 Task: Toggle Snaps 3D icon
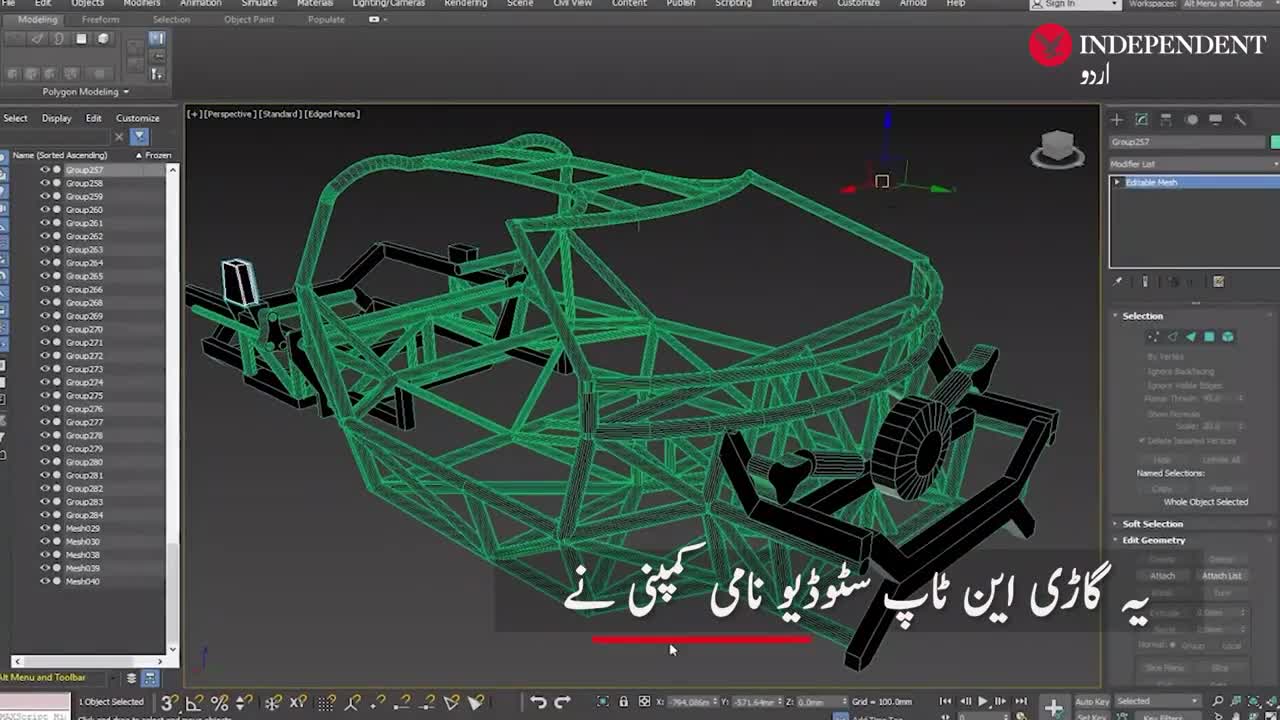(x=170, y=703)
